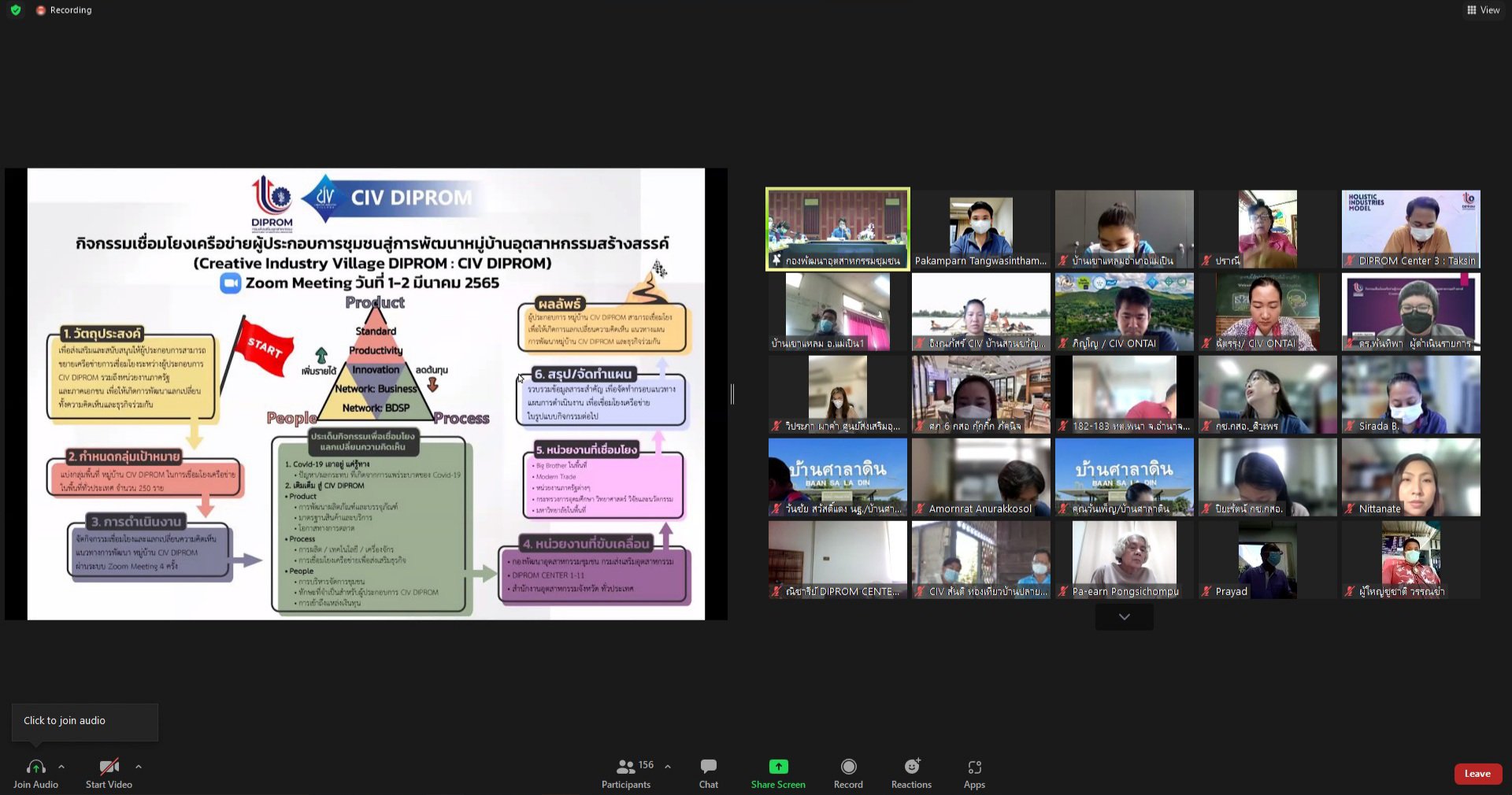1512x795 pixels.
Task: Click the red Leave button
Action: (x=1477, y=774)
